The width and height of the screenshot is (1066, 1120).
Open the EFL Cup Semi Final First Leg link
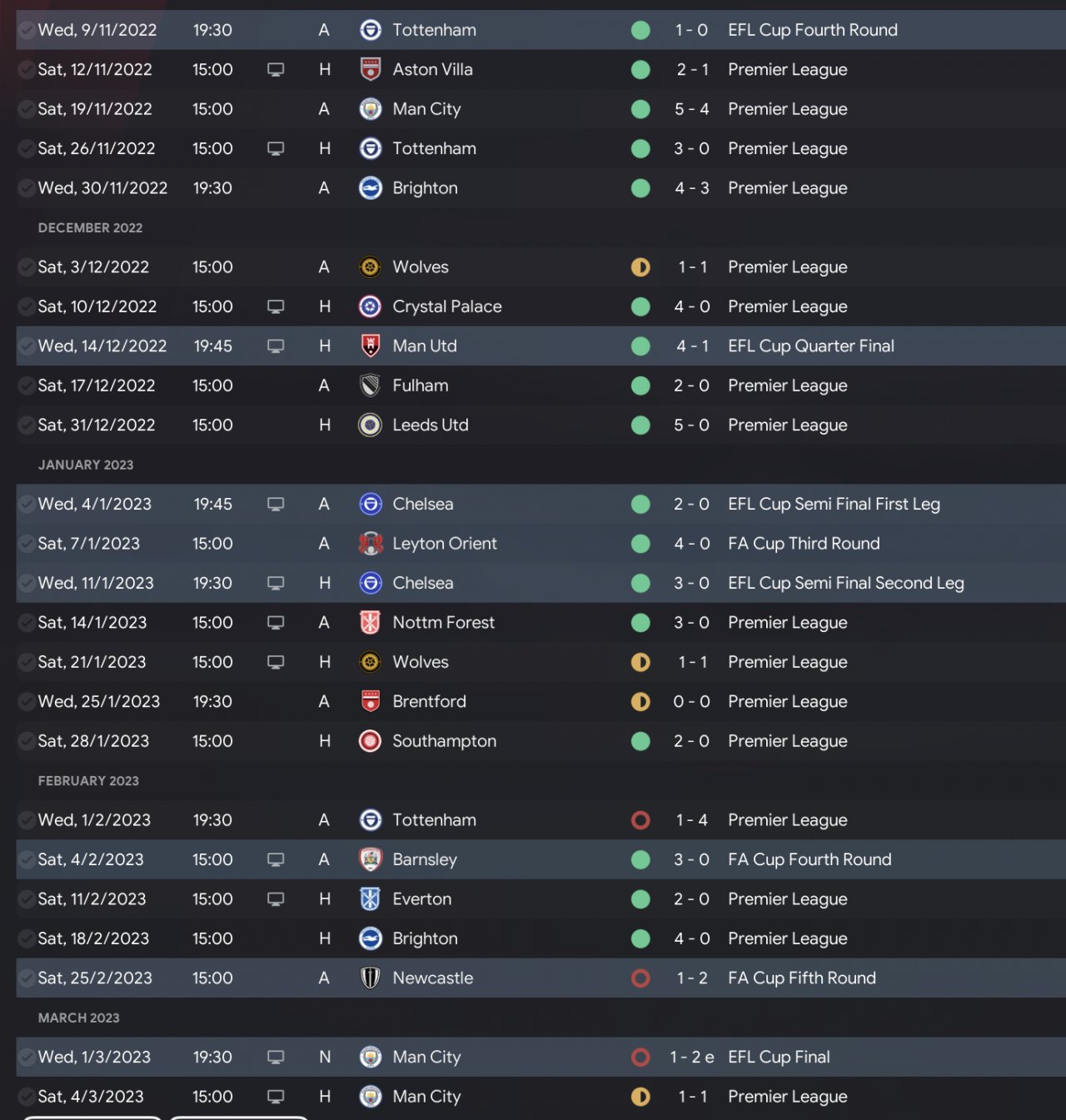coord(834,504)
